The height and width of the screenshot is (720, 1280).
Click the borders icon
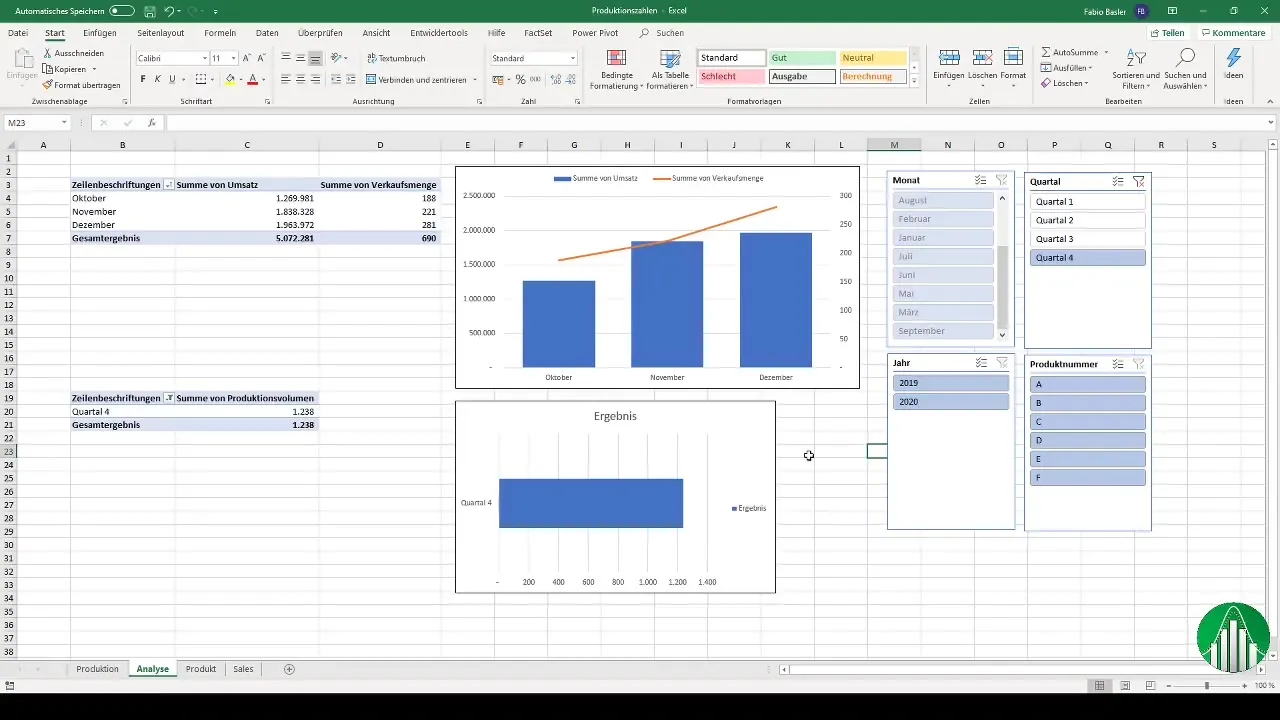(x=201, y=79)
